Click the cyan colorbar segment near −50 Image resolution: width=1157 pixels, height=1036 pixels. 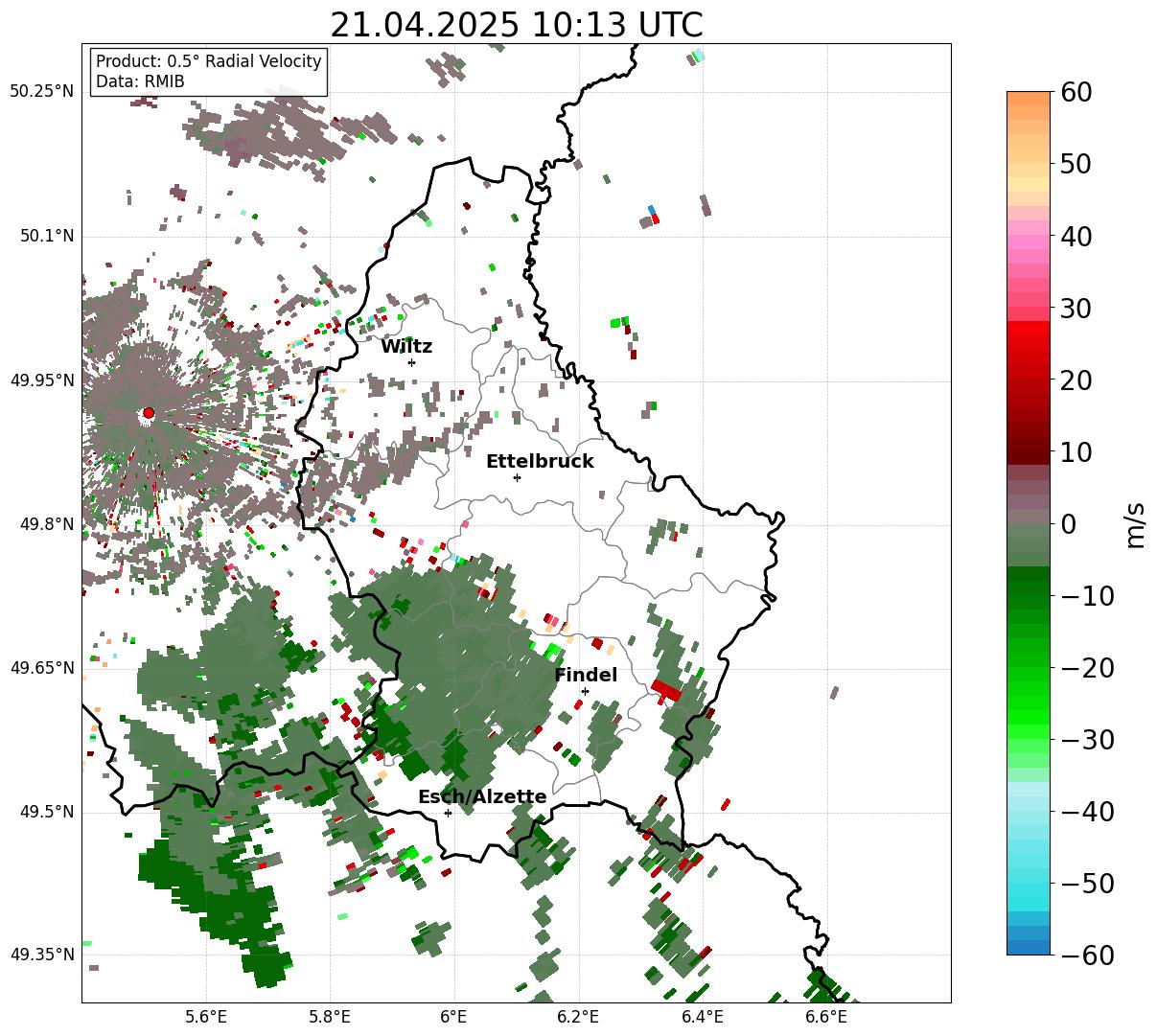coord(1029,891)
